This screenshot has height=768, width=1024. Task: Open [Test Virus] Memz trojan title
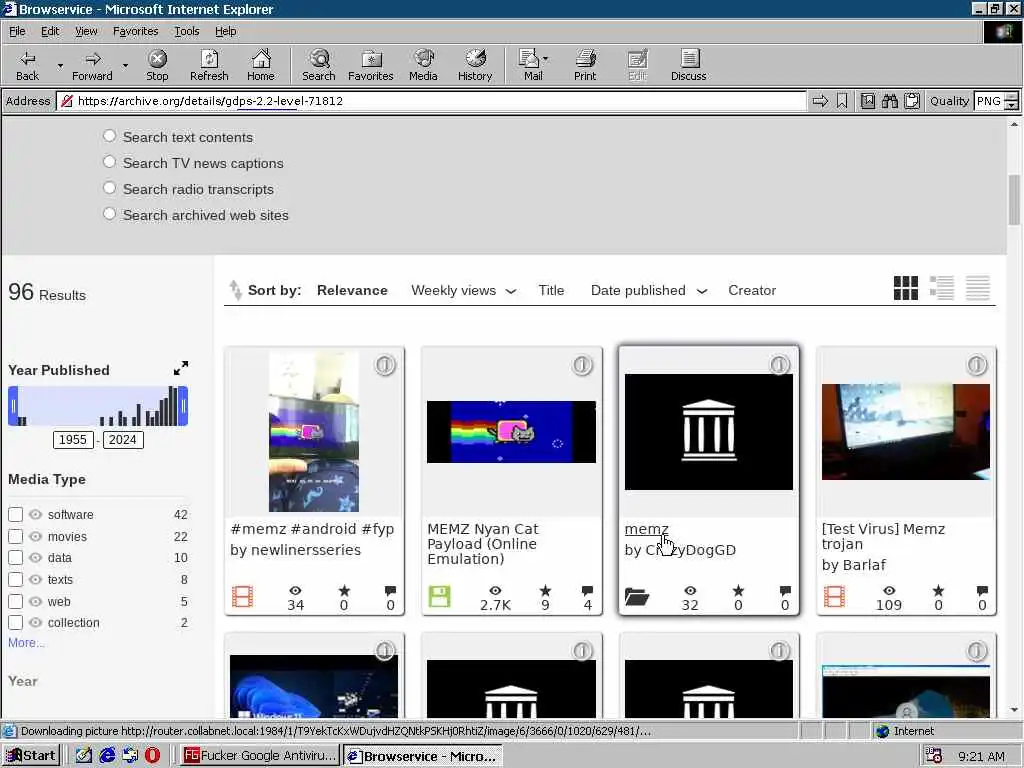click(884, 536)
